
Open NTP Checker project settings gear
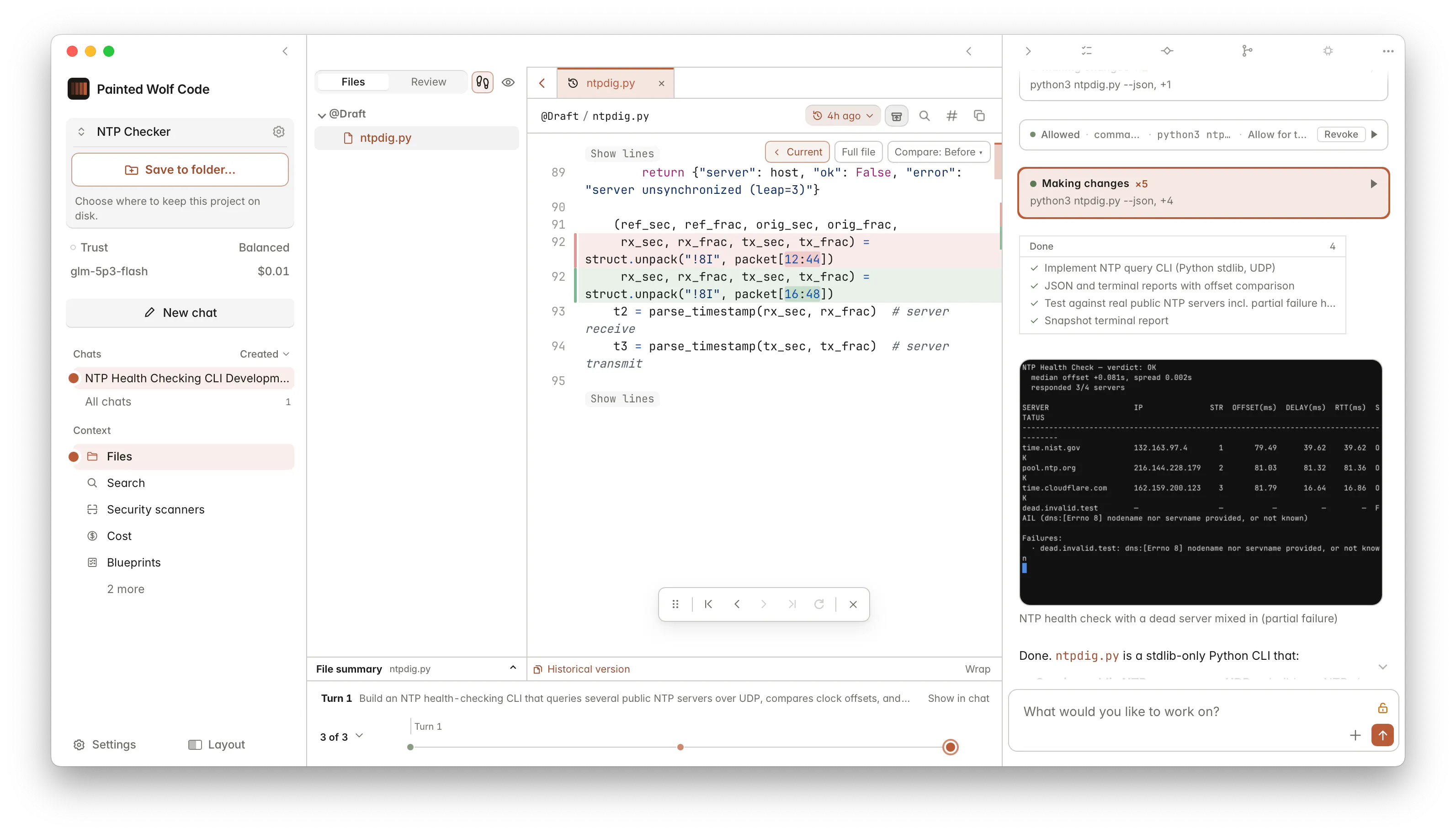[278, 132]
